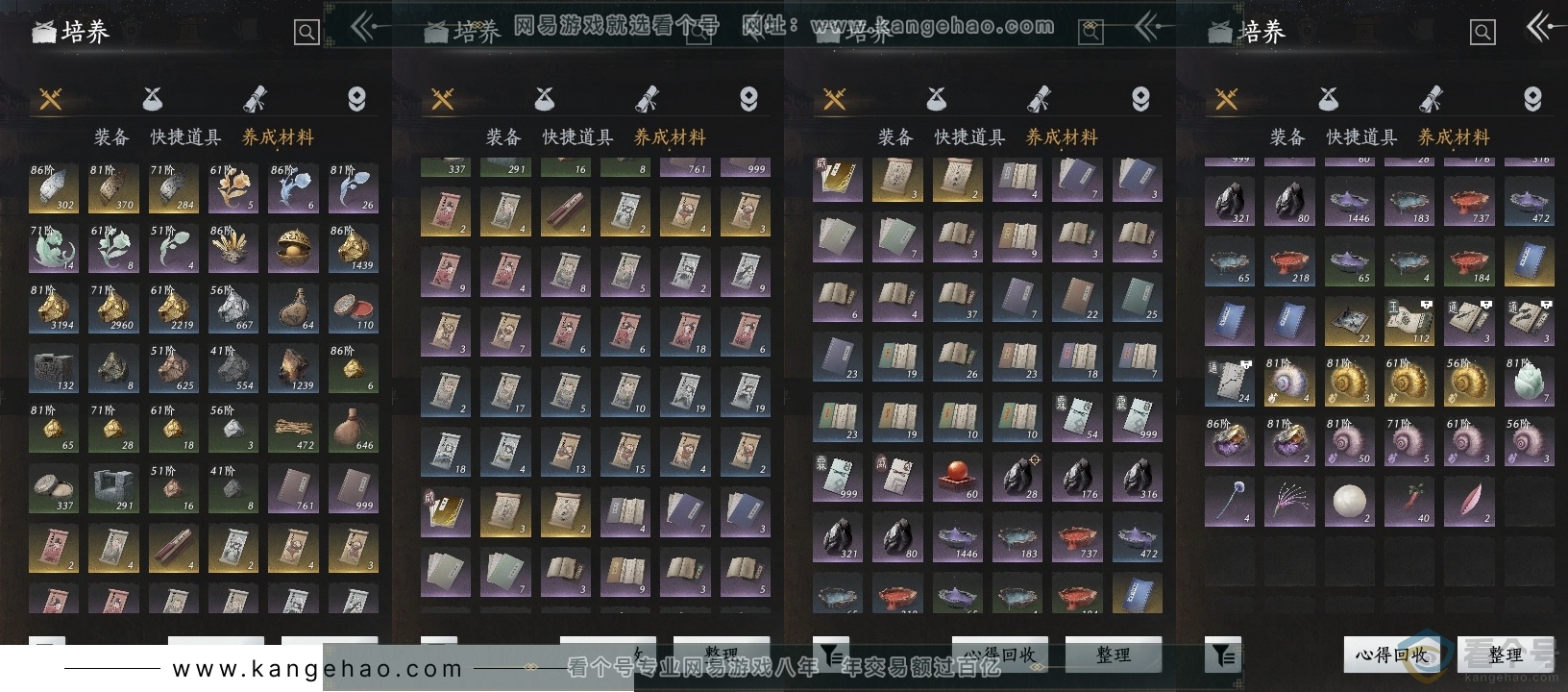Select the 81阶 jade bud with count 7
This screenshot has height=692, width=1568.
[x=1529, y=382]
